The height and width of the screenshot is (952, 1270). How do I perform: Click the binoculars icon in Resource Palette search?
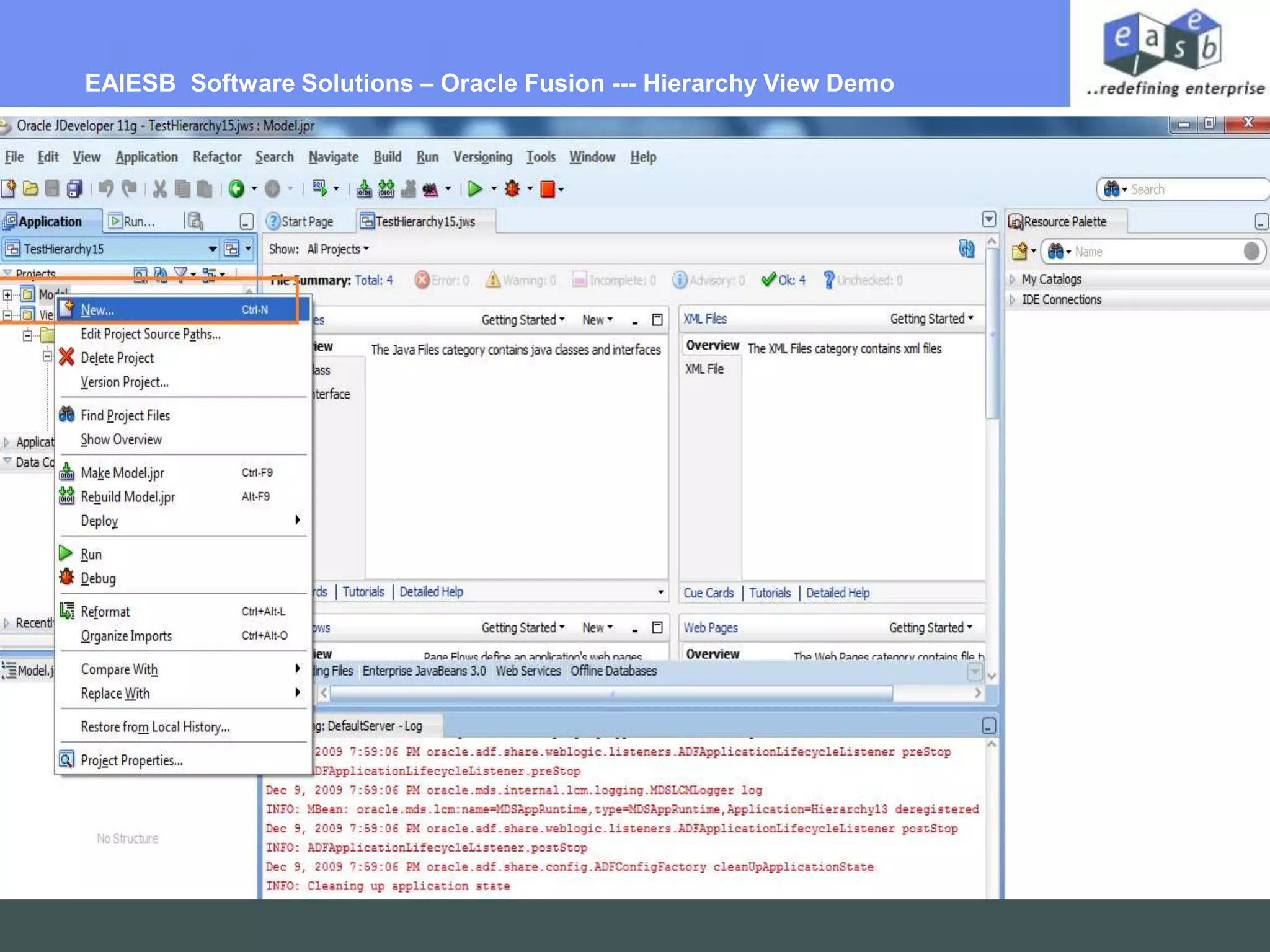(1055, 251)
